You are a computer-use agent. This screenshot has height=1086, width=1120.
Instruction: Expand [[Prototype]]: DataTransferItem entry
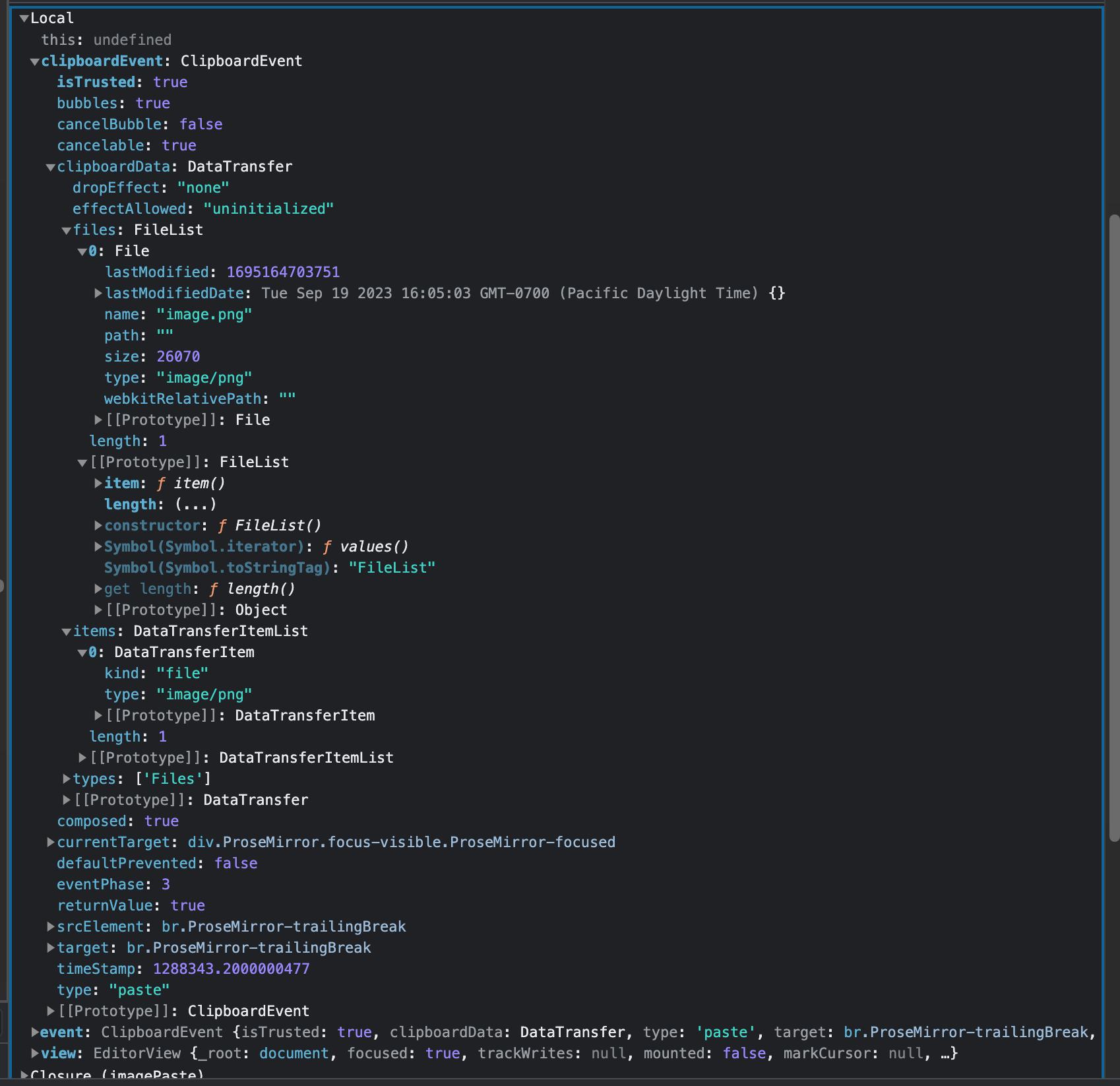tap(97, 715)
